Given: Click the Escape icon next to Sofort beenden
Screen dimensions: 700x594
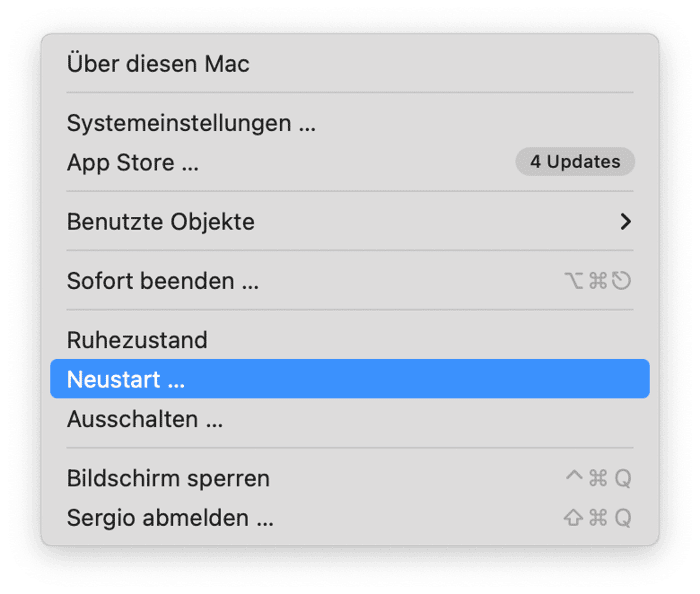Looking at the screenshot, I should tap(622, 281).
